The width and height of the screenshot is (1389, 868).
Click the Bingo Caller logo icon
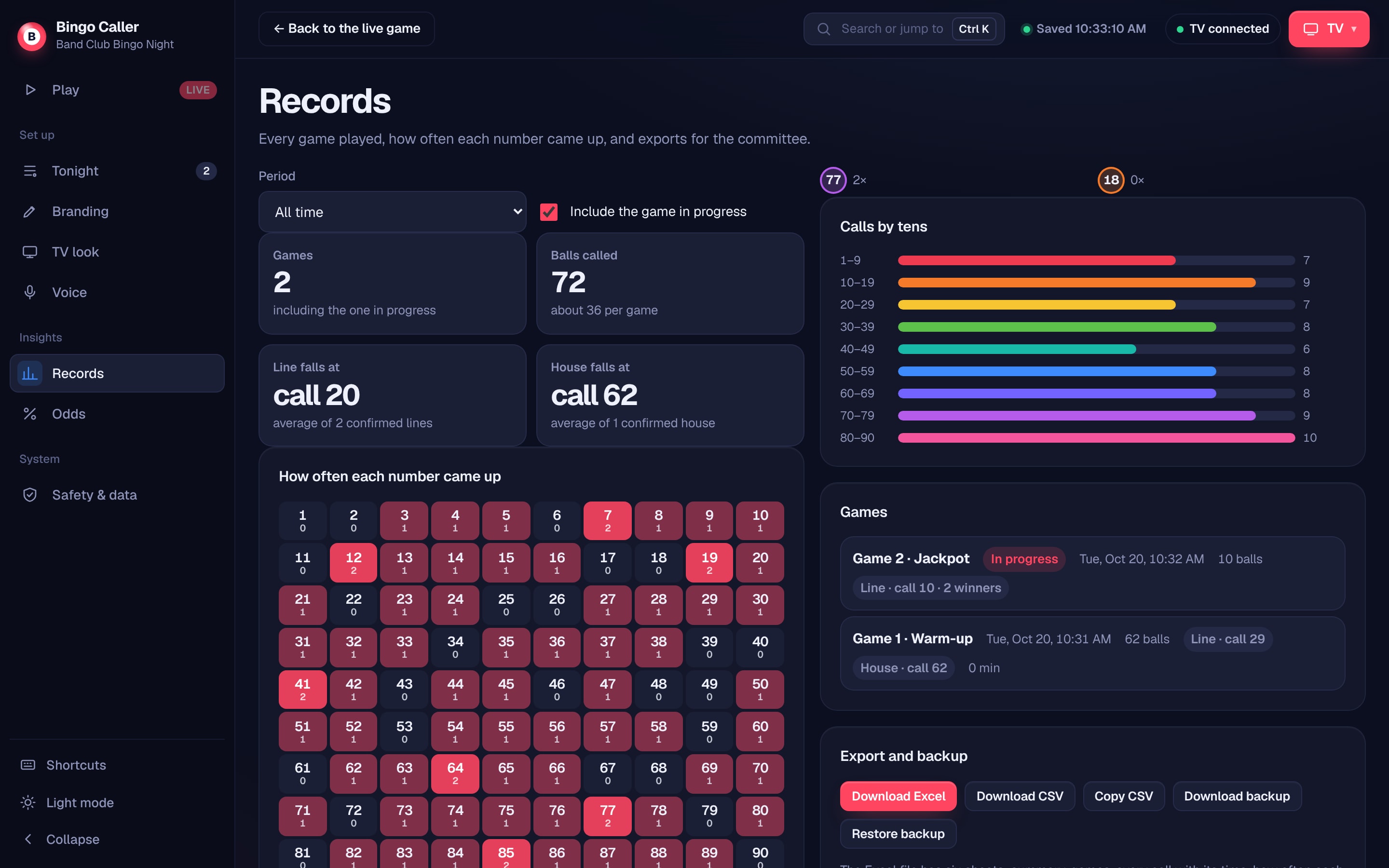[x=31, y=36]
